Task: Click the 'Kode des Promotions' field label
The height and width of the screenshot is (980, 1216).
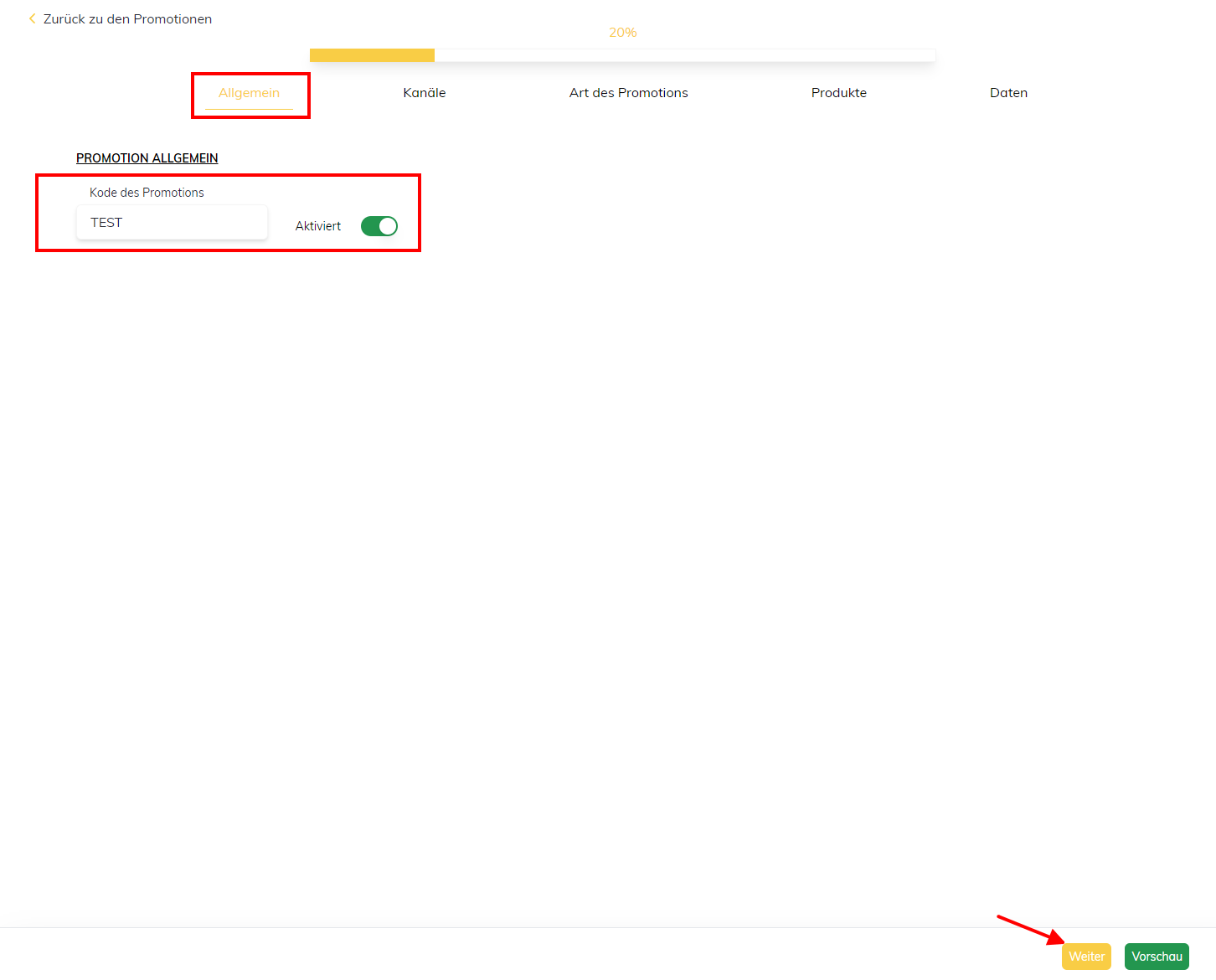Action: pyautogui.click(x=147, y=193)
